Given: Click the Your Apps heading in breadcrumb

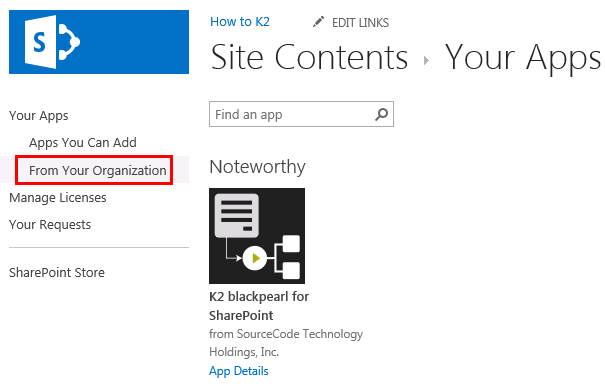Looking at the screenshot, I should (523, 58).
